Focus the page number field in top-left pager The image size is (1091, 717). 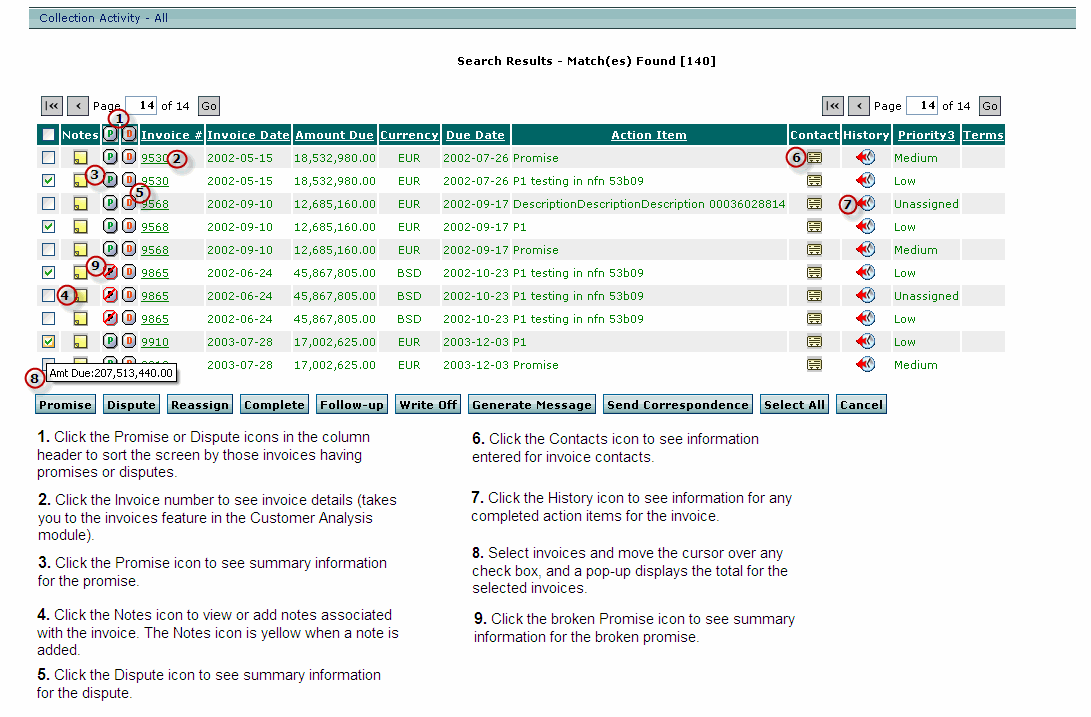[141, 105]
